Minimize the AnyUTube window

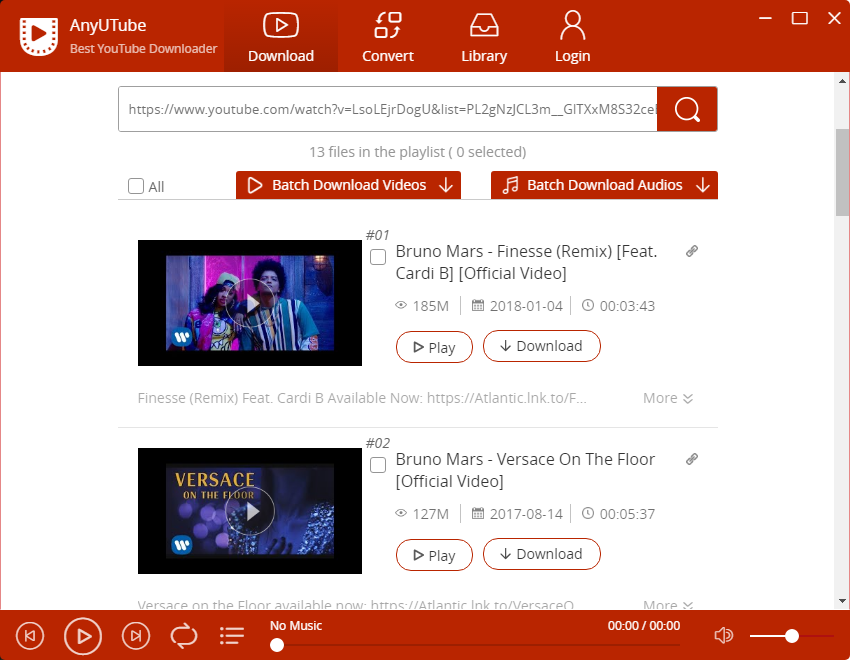click(765, 18)
